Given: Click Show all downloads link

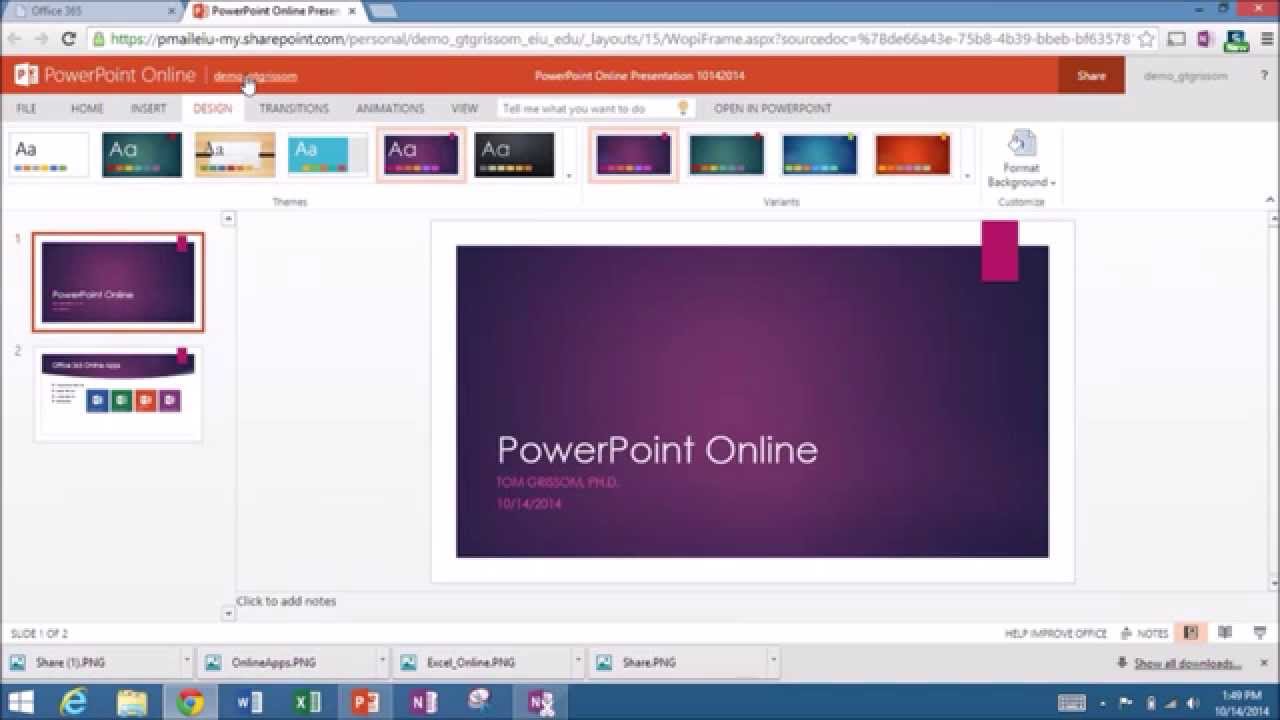Looking at the screenshot, I should (1187, 663).
